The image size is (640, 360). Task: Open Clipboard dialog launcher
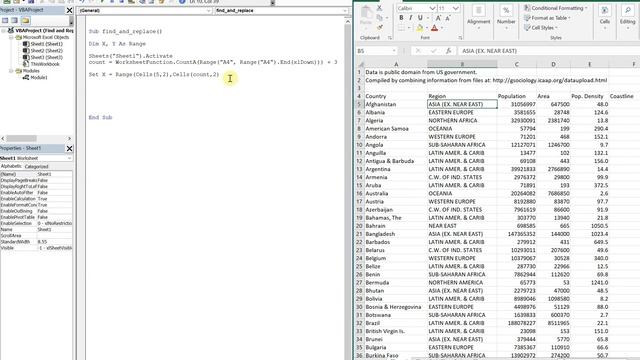pos(390,38)
